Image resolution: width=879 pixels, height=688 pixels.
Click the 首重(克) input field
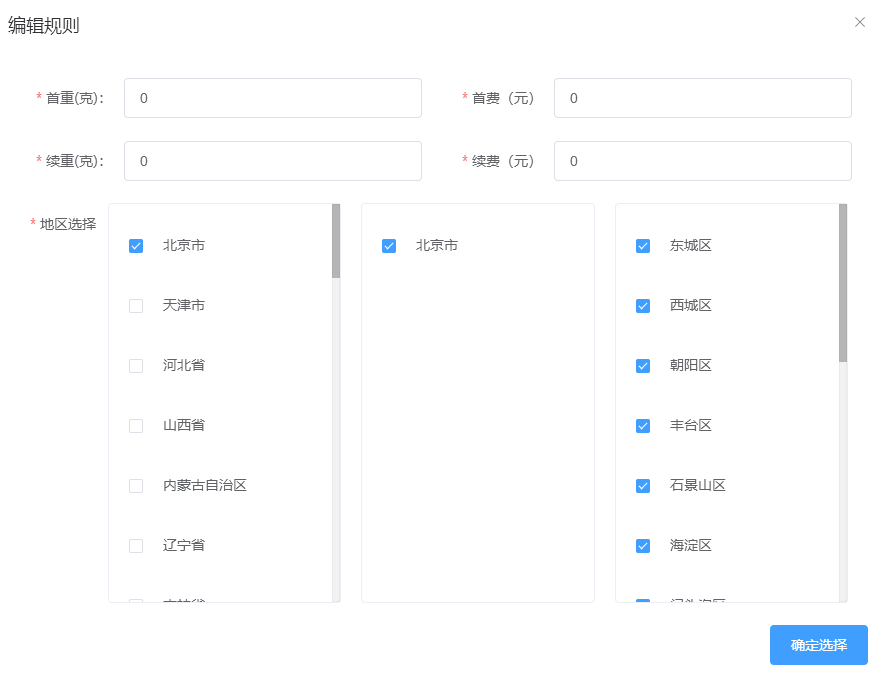272,98
